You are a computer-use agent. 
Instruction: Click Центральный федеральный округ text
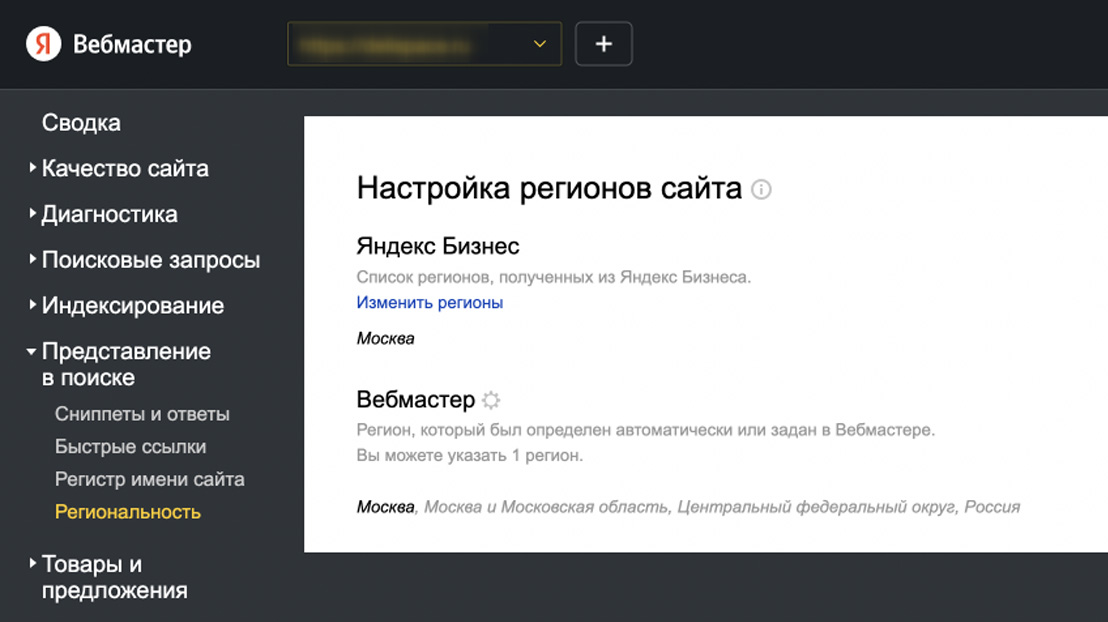pos(815,507)
